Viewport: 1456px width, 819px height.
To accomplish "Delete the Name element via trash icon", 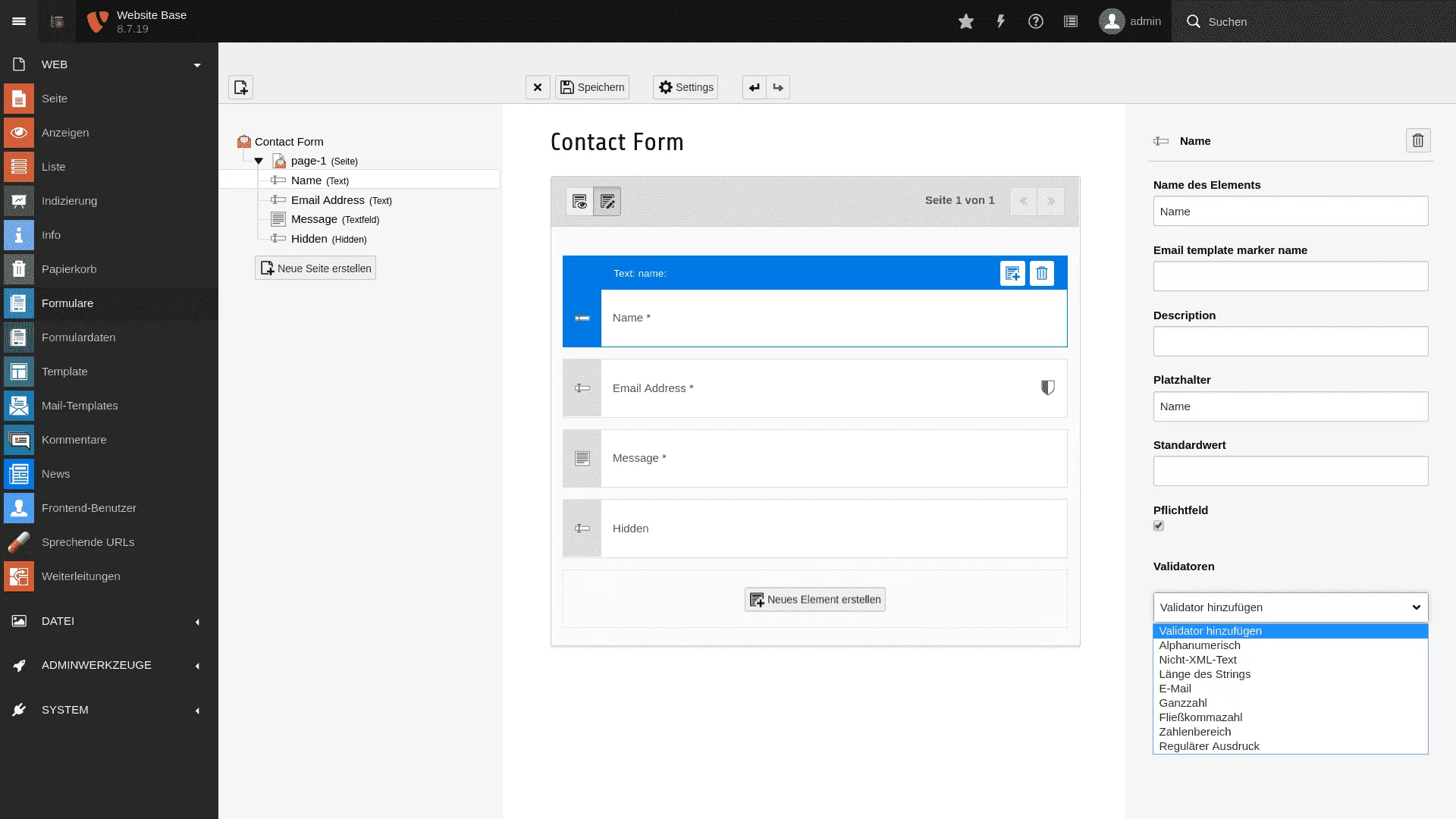I will click(1417, 140).
